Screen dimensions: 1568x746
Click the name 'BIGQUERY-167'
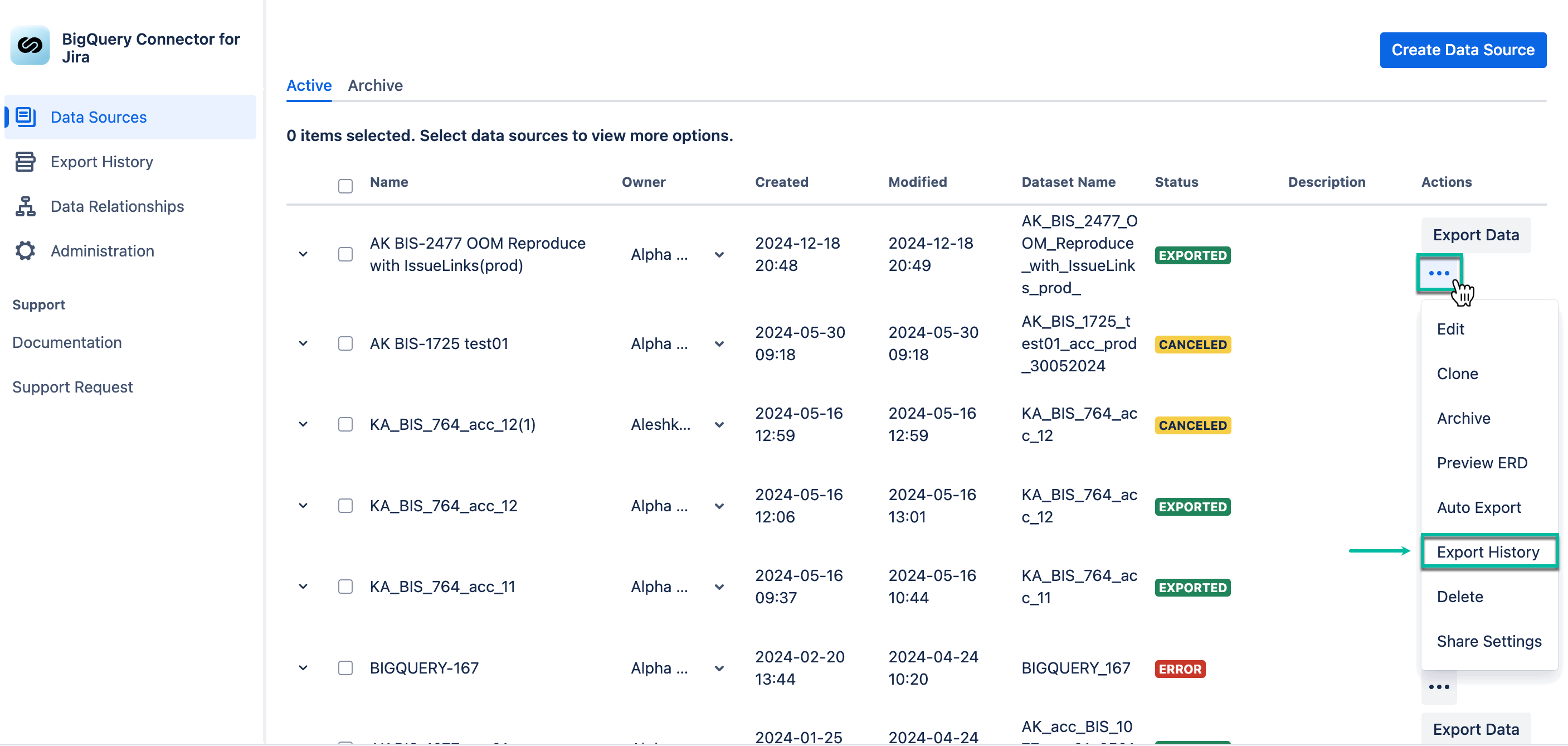coord(424,668)
